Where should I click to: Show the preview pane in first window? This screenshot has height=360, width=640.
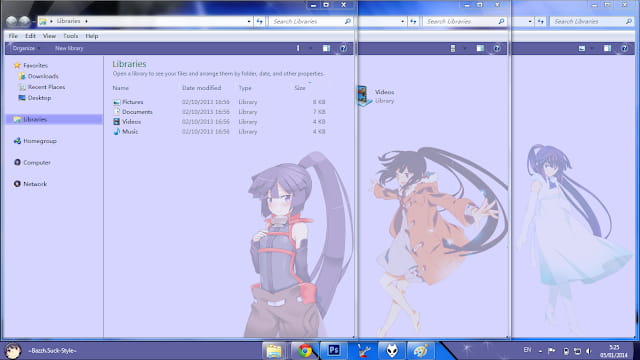click(327, 48)
